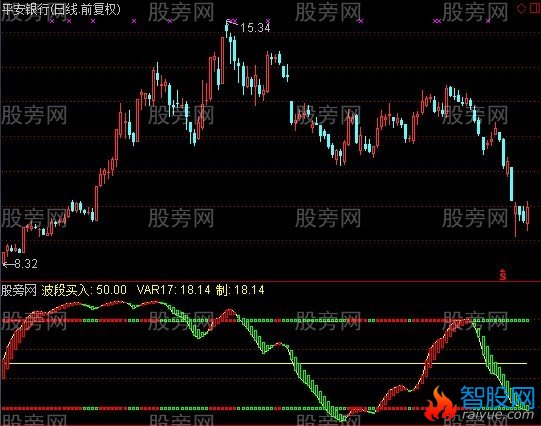541x426 pixels.
Task: Click indicator name 股旁网 left of 波段买入
Action: 19,290
